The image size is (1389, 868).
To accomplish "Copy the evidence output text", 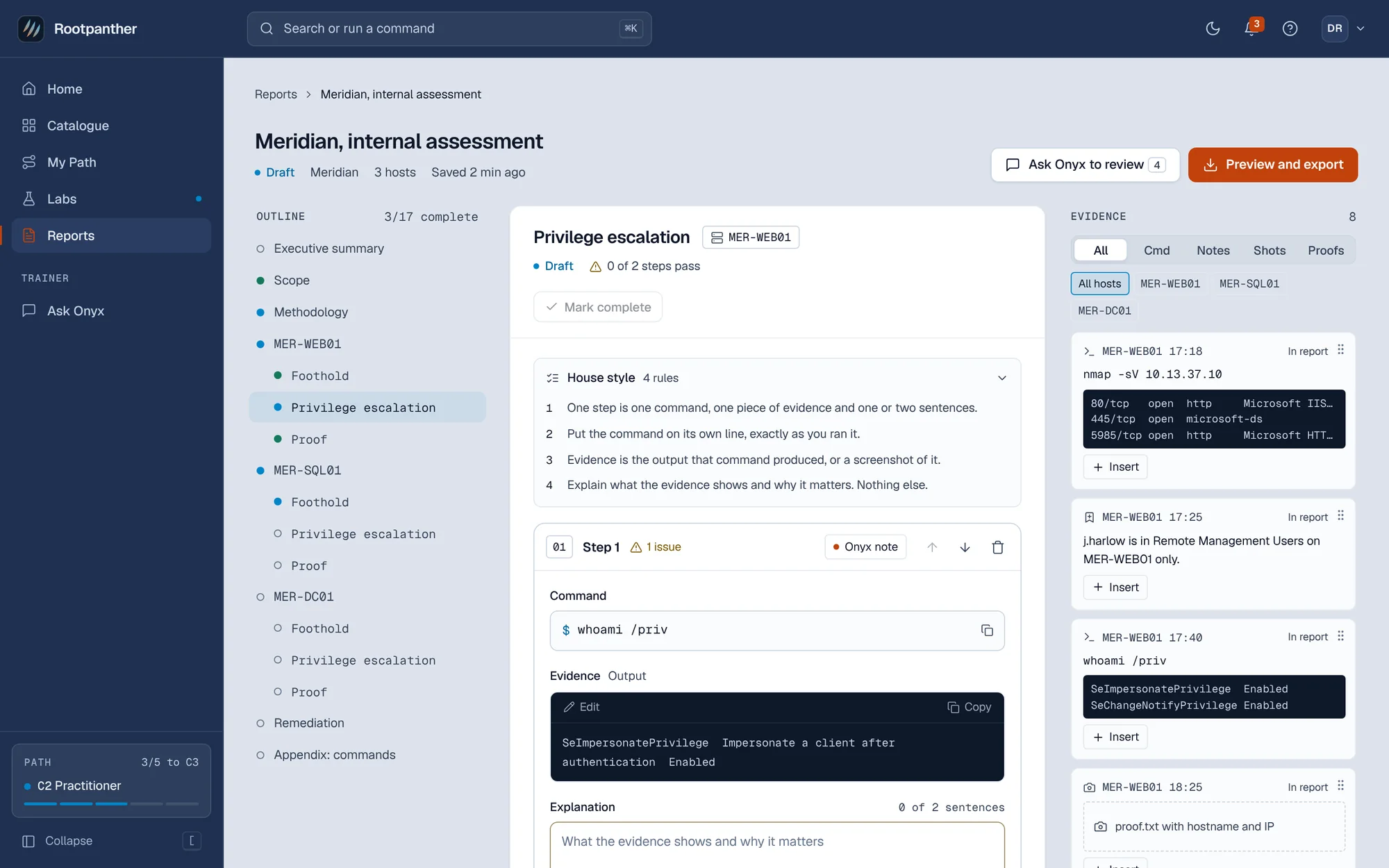I will pos(970,707).
